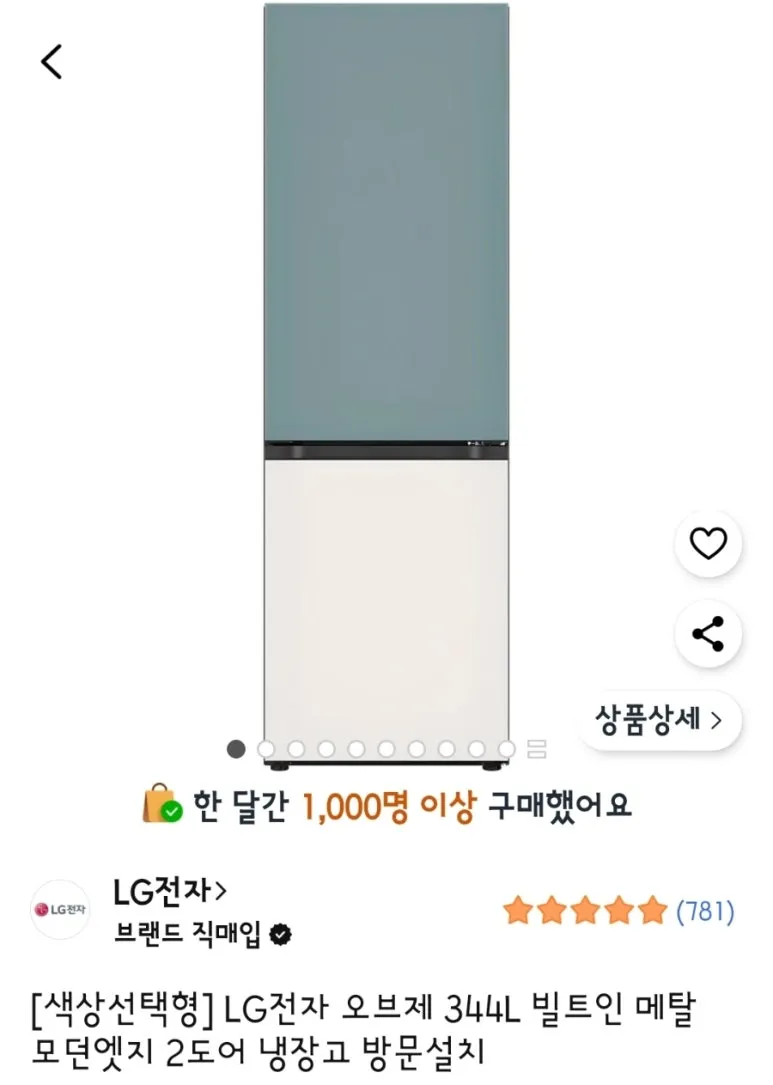Image resolution: width=773 pixels, height=1085 pixels.
Task: Open 상품상세 product details
Action: point(659,719)
